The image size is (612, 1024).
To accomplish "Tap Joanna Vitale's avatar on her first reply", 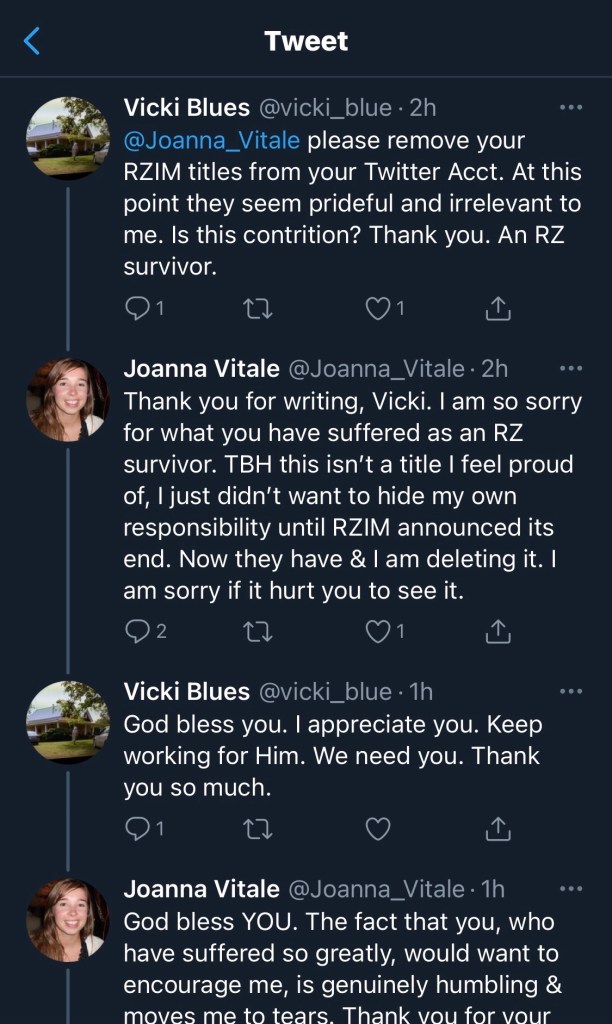I will pos(68,399).
